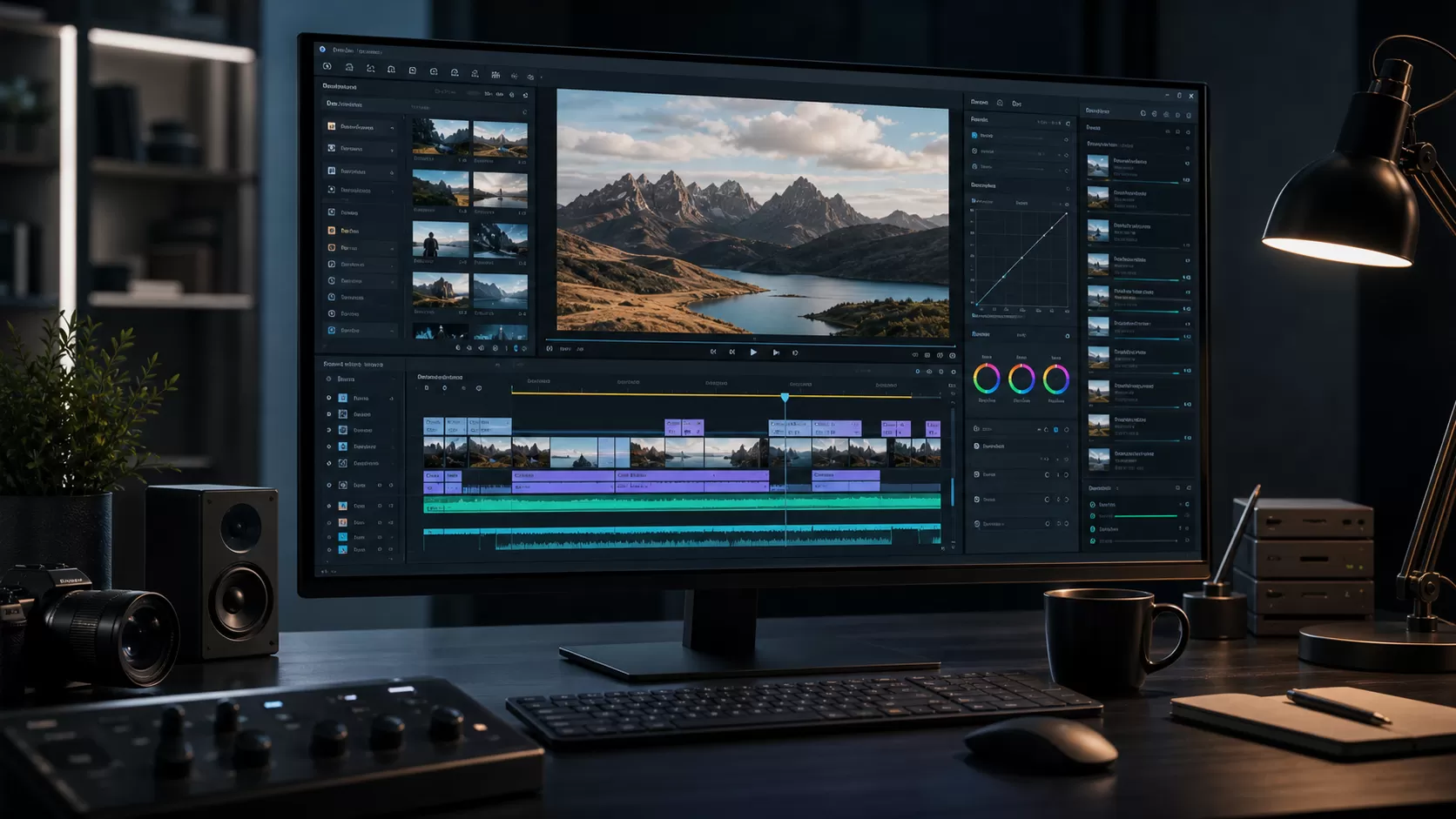The image size is (1456, 819).
Task: Toggle the blue checked box in inspector's first row
Action: click(974, 136)
